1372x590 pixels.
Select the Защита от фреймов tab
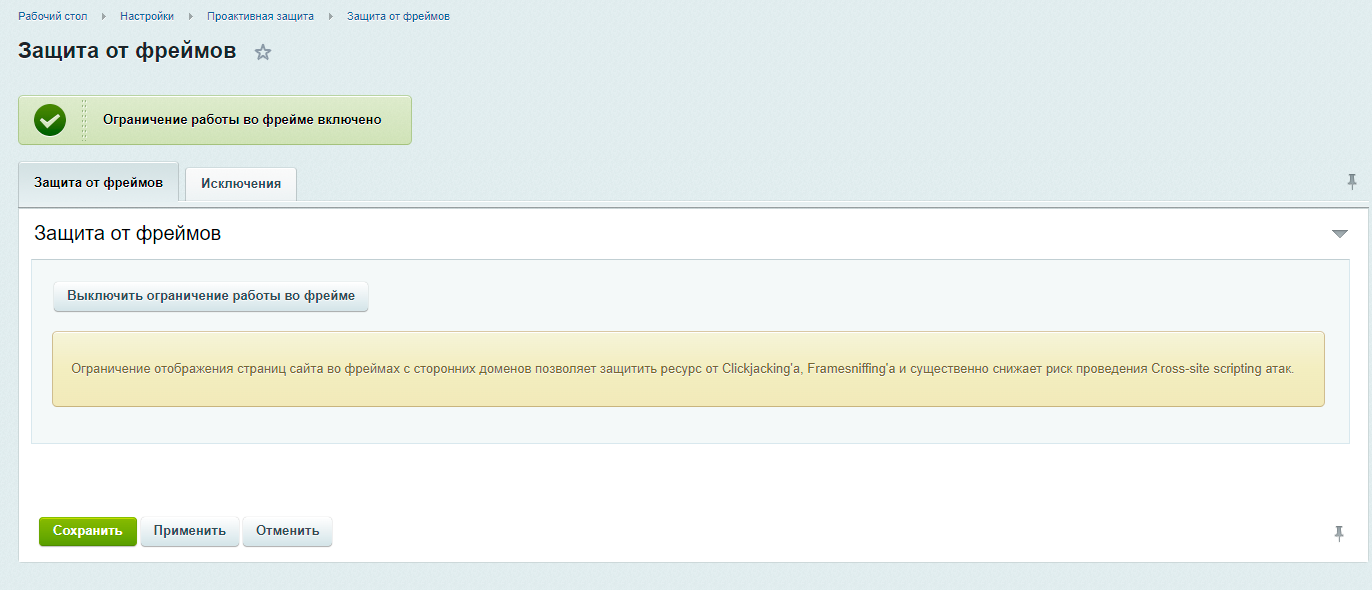98,183
